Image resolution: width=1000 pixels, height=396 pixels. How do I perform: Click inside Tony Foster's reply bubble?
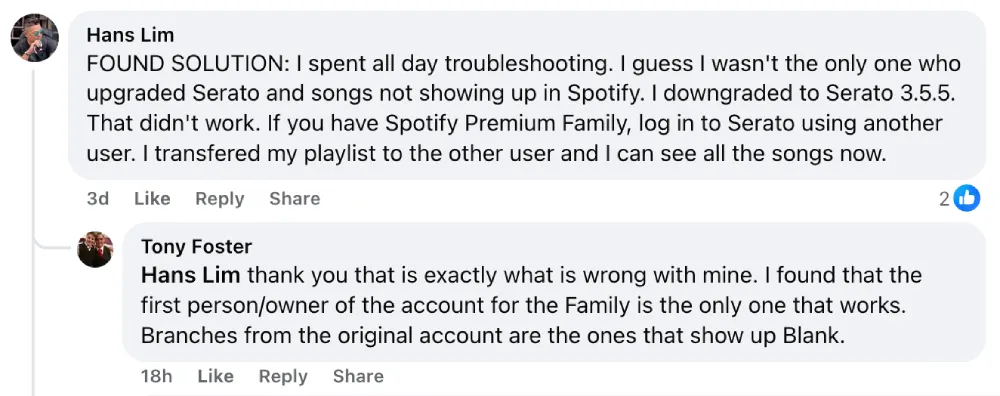[x=554, y=292]
